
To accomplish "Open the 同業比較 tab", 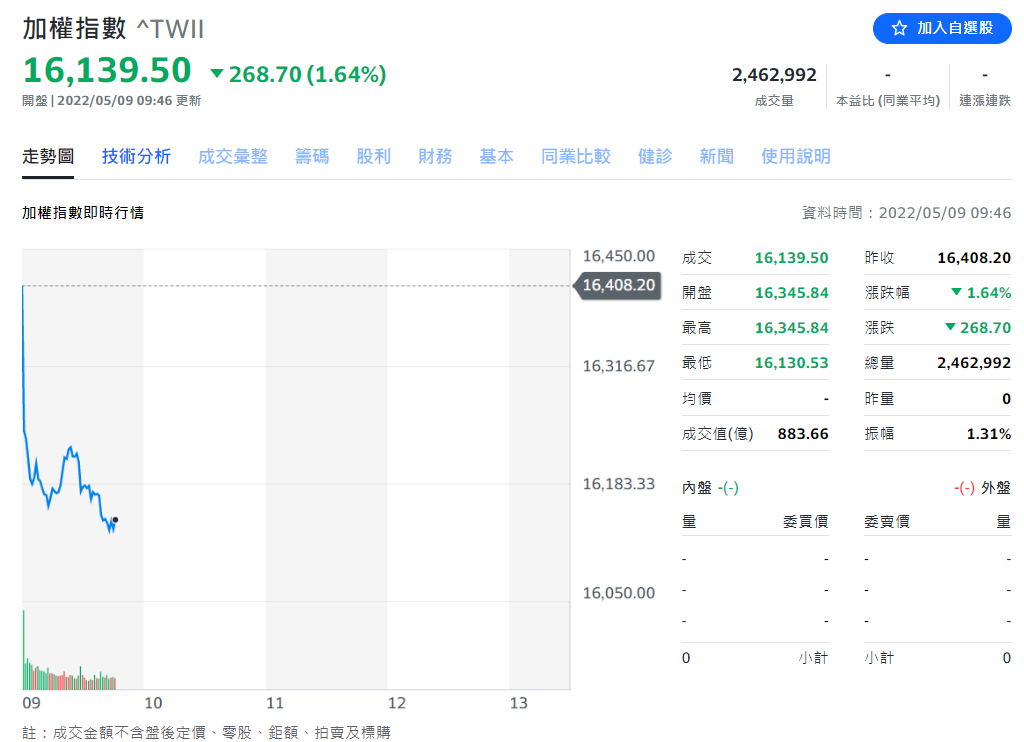I will [x=575, y=156].
